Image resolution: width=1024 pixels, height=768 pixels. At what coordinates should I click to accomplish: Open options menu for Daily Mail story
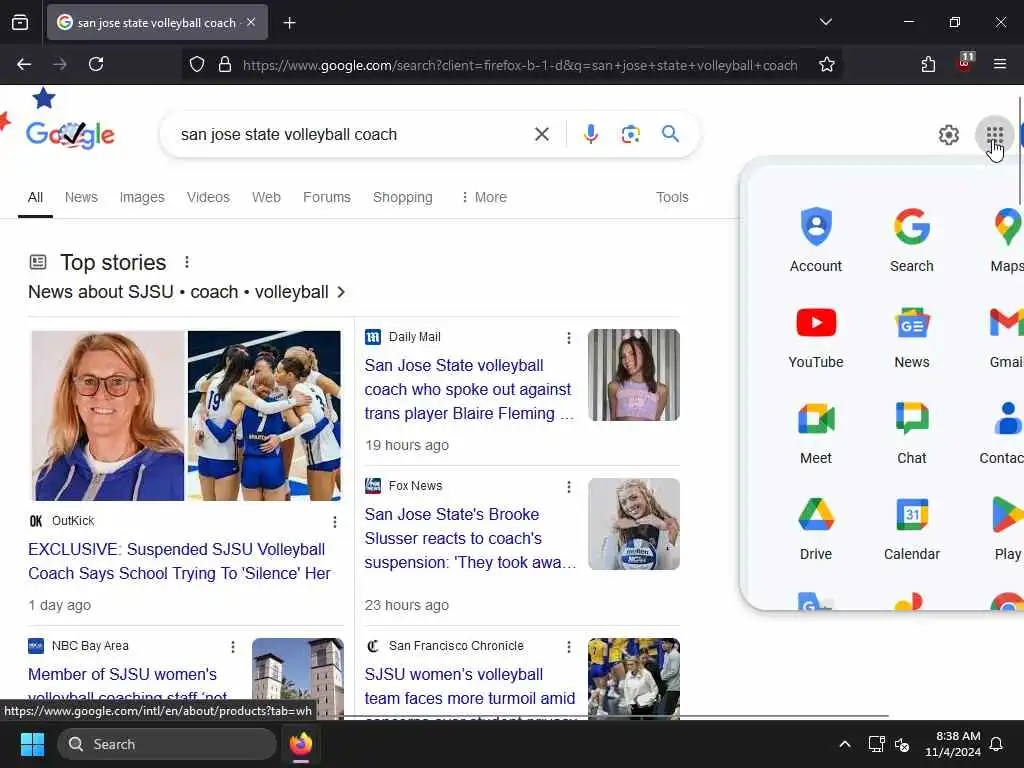click(569, 338)
